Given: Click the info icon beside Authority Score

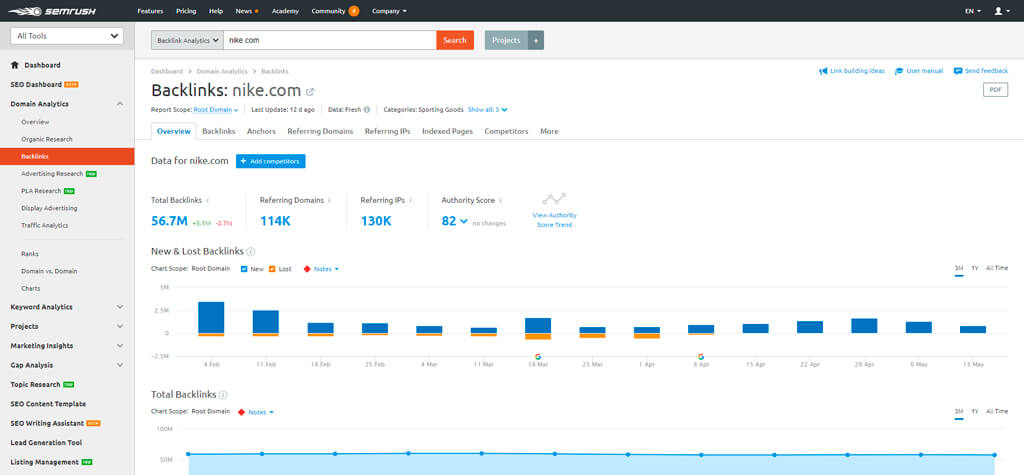Looking at the screenshot, I should click(501, 201).
